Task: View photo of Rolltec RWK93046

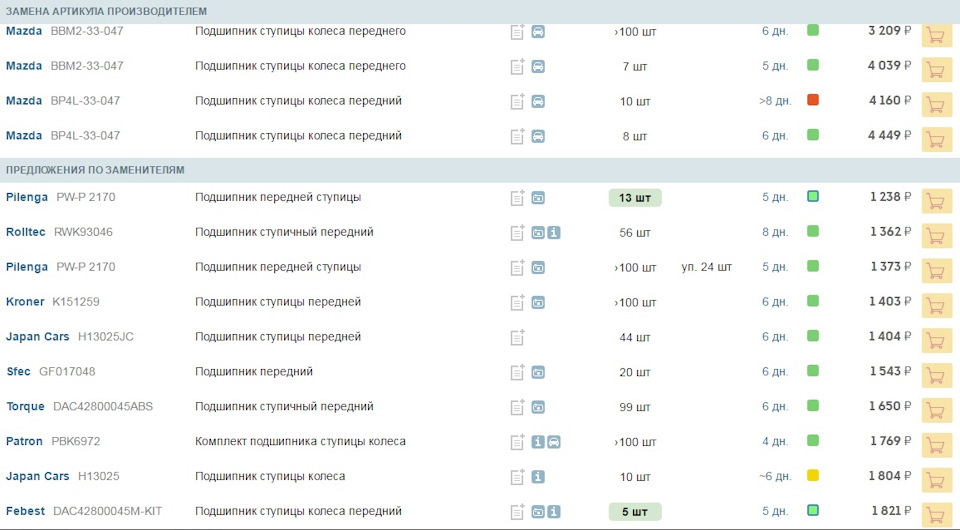Action: [538, 233]
